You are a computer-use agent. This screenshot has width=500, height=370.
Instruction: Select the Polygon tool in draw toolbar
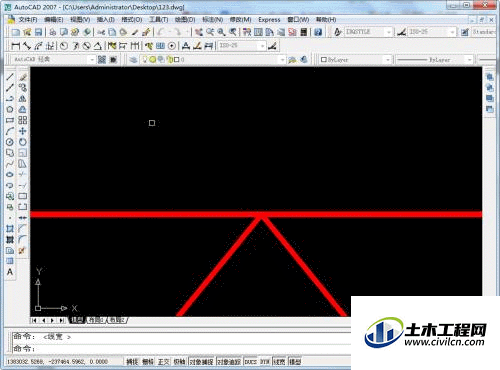point(10,109)
